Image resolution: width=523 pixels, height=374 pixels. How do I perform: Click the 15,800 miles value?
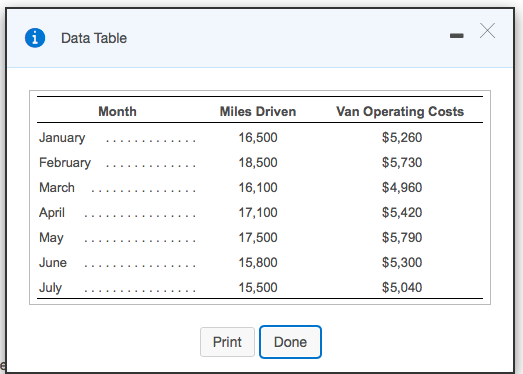tap(258, 263)
